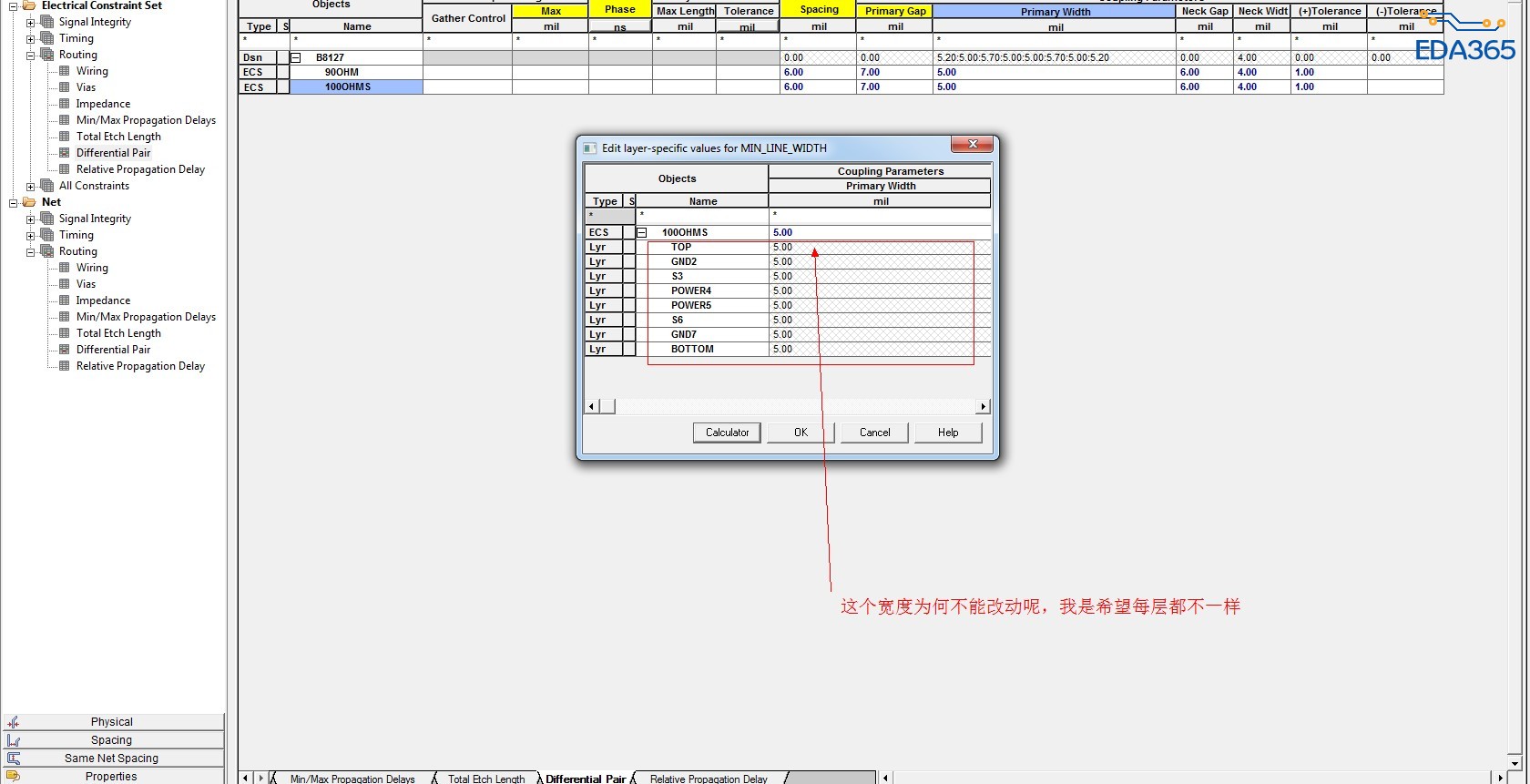This screenshot has width=1530, height=784.
Task: Click the Primary Width value for B8127 row
Action: pyautogui.click(x=1054, y=57)
